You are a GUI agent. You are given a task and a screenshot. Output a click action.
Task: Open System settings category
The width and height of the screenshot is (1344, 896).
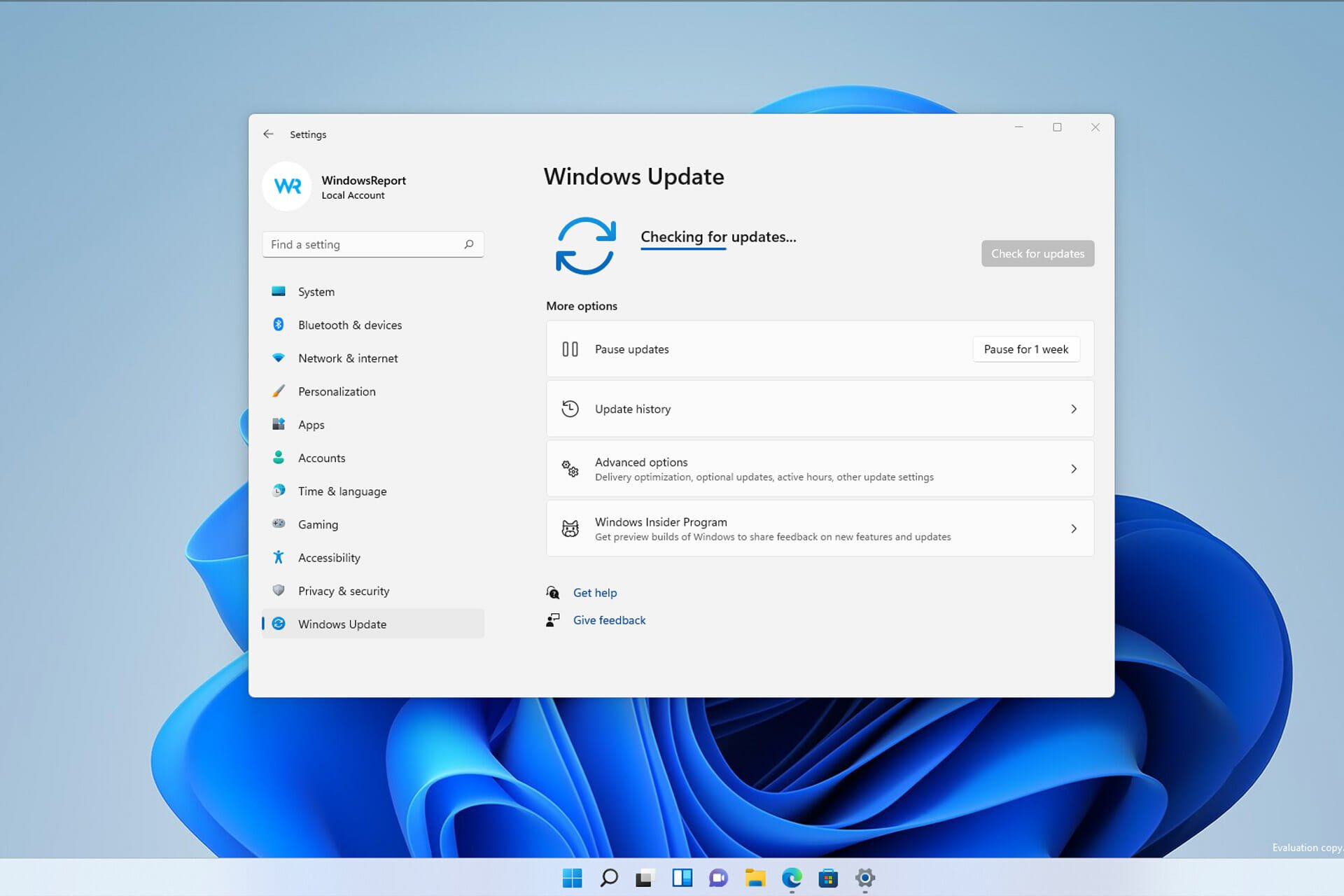coord(373,291)
